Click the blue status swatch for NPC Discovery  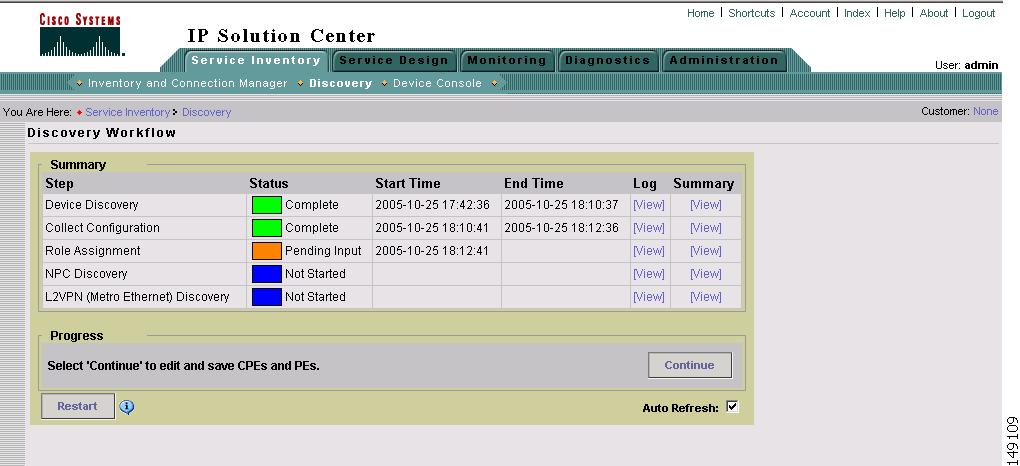point(267,274)
